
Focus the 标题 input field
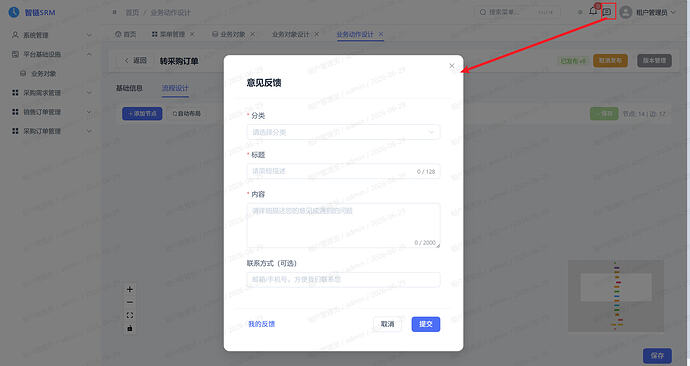343,171
